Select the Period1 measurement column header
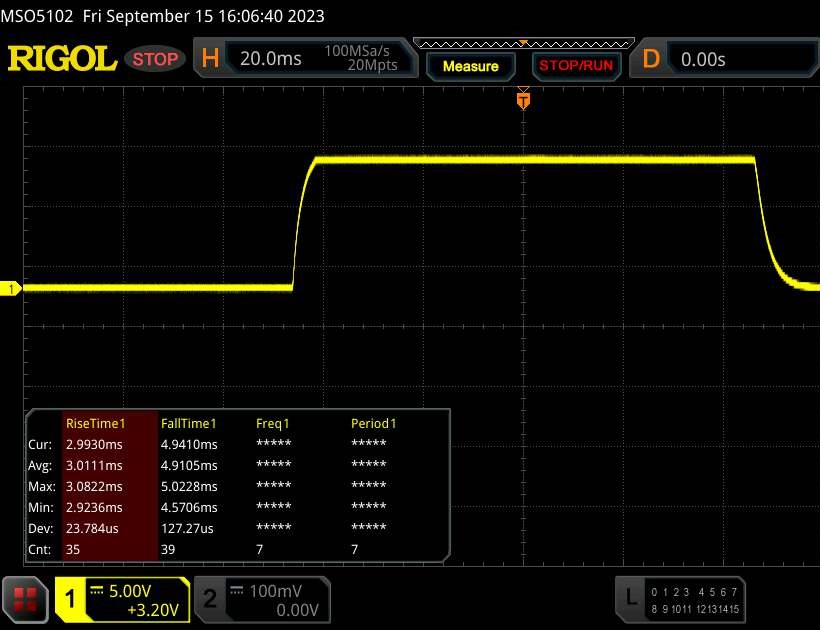The height and width of the screenshot is (630, 820). [373, 423]
